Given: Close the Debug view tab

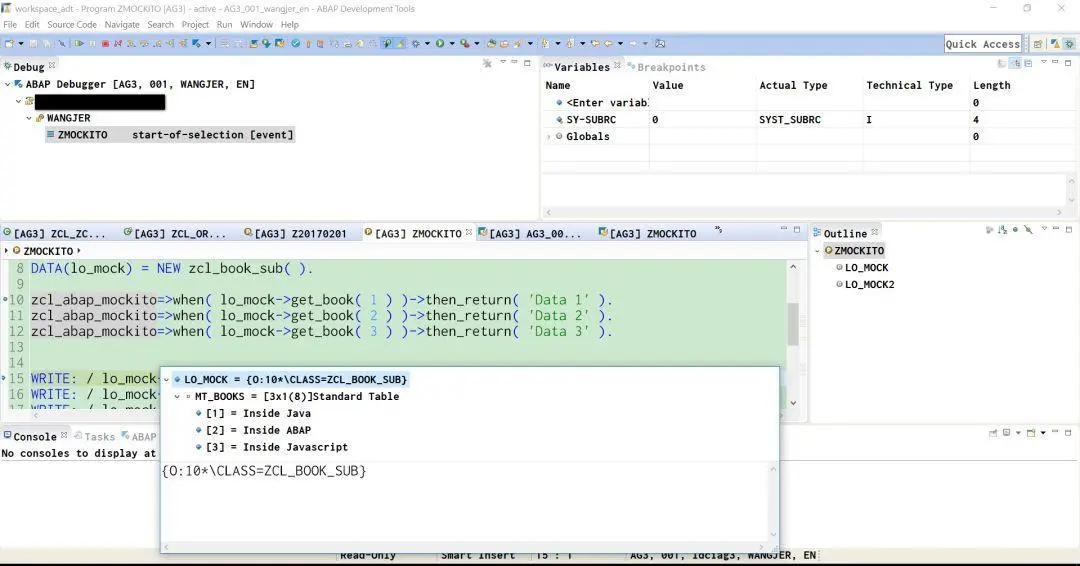Looking at the screenshot, I should tap(52, 65).
